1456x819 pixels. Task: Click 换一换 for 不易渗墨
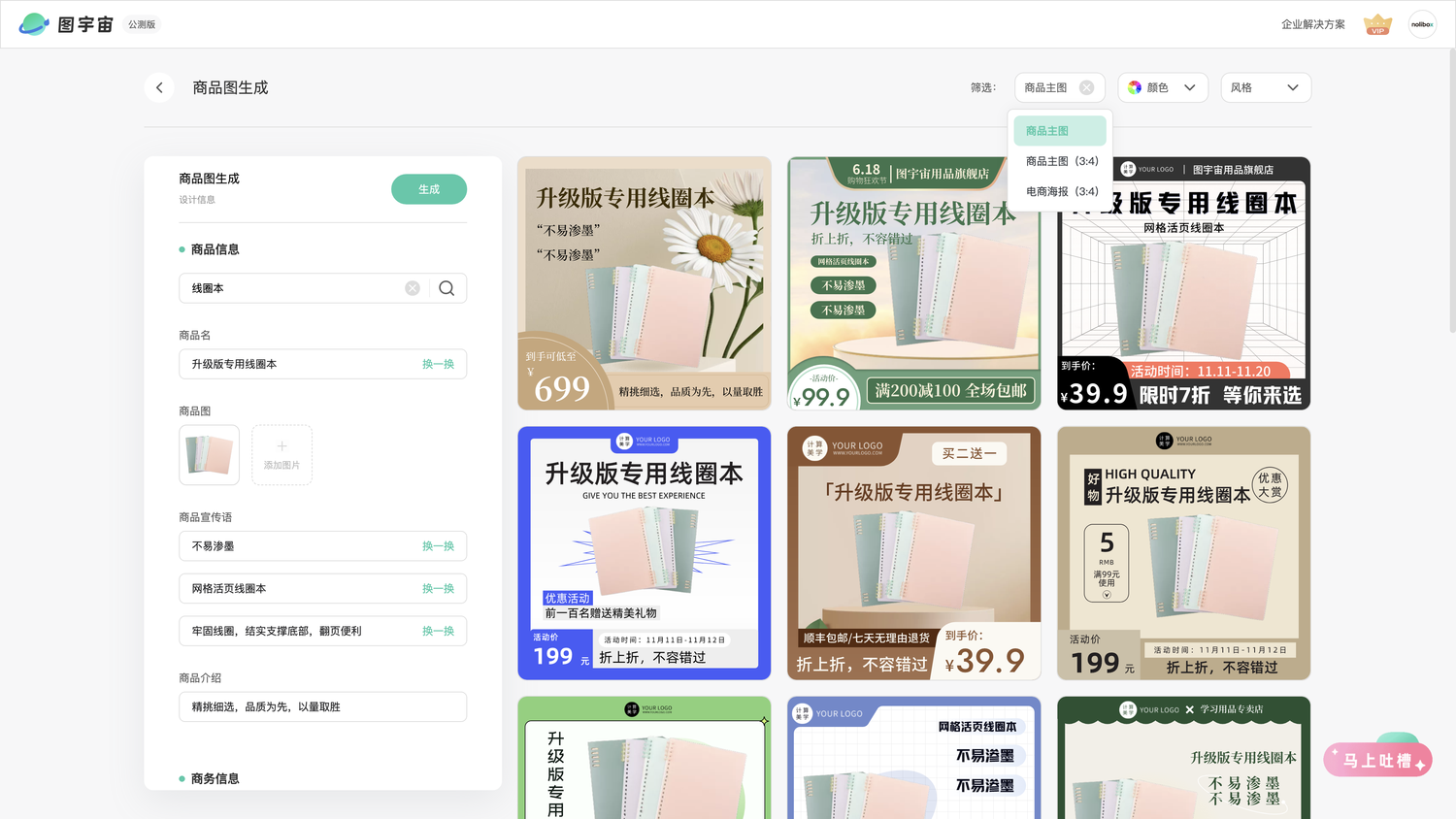[x=438, y=546]
